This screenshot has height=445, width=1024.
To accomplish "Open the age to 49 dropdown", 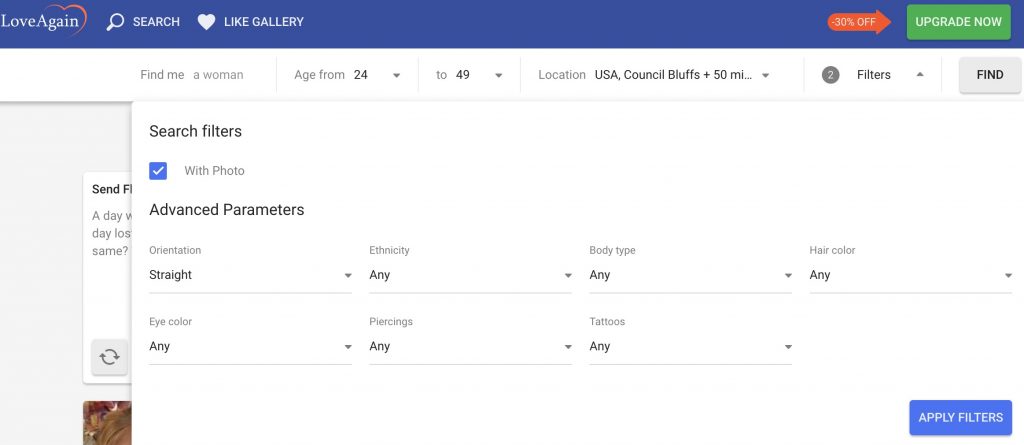I will click(469, 75).
